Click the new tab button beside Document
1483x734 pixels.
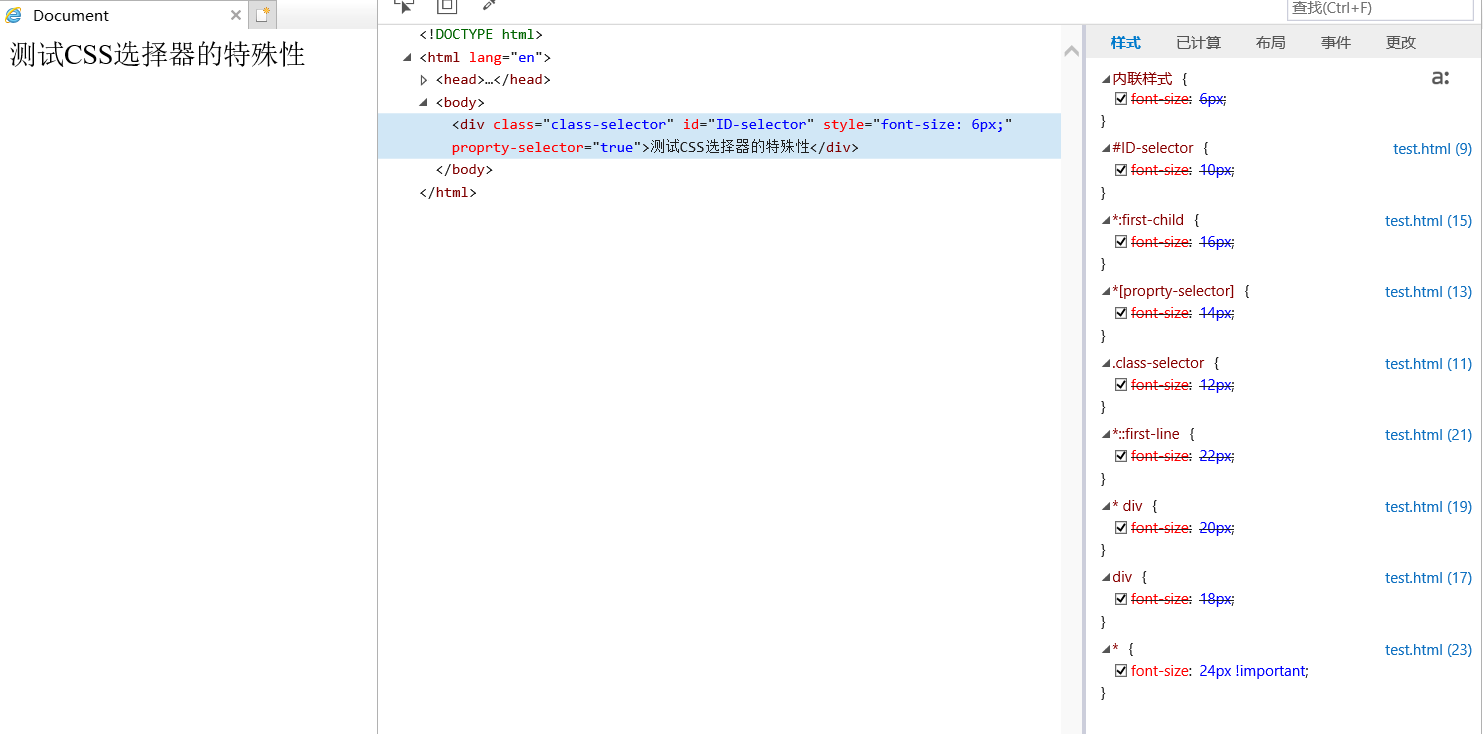point(262,15)
